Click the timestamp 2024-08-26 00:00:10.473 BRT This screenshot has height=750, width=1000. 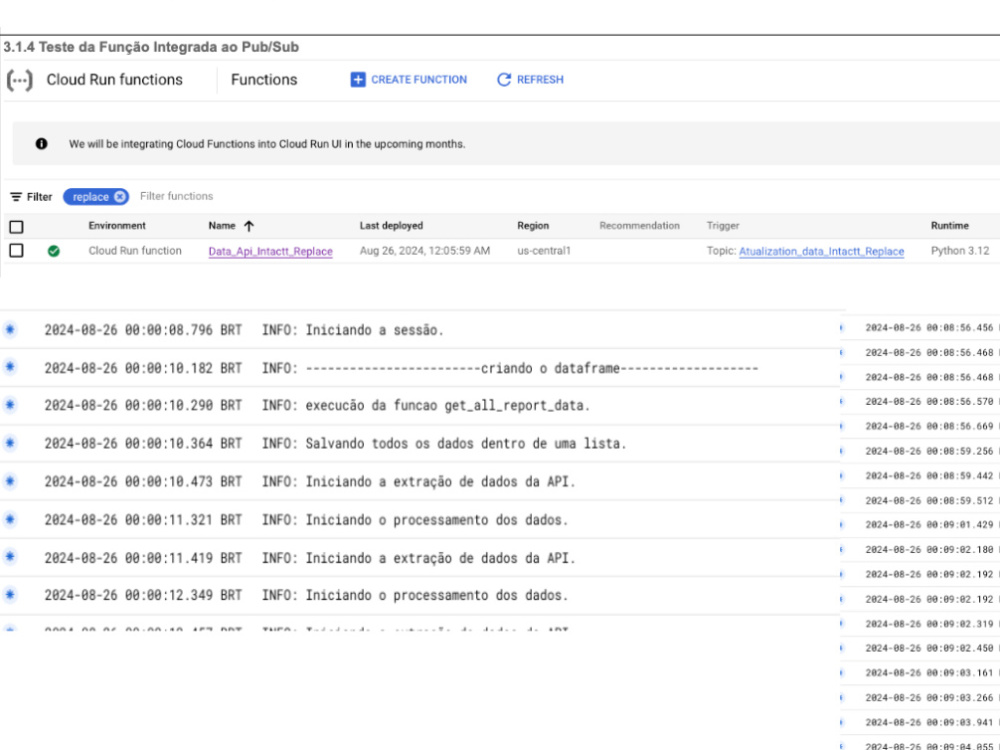(143, 482)
